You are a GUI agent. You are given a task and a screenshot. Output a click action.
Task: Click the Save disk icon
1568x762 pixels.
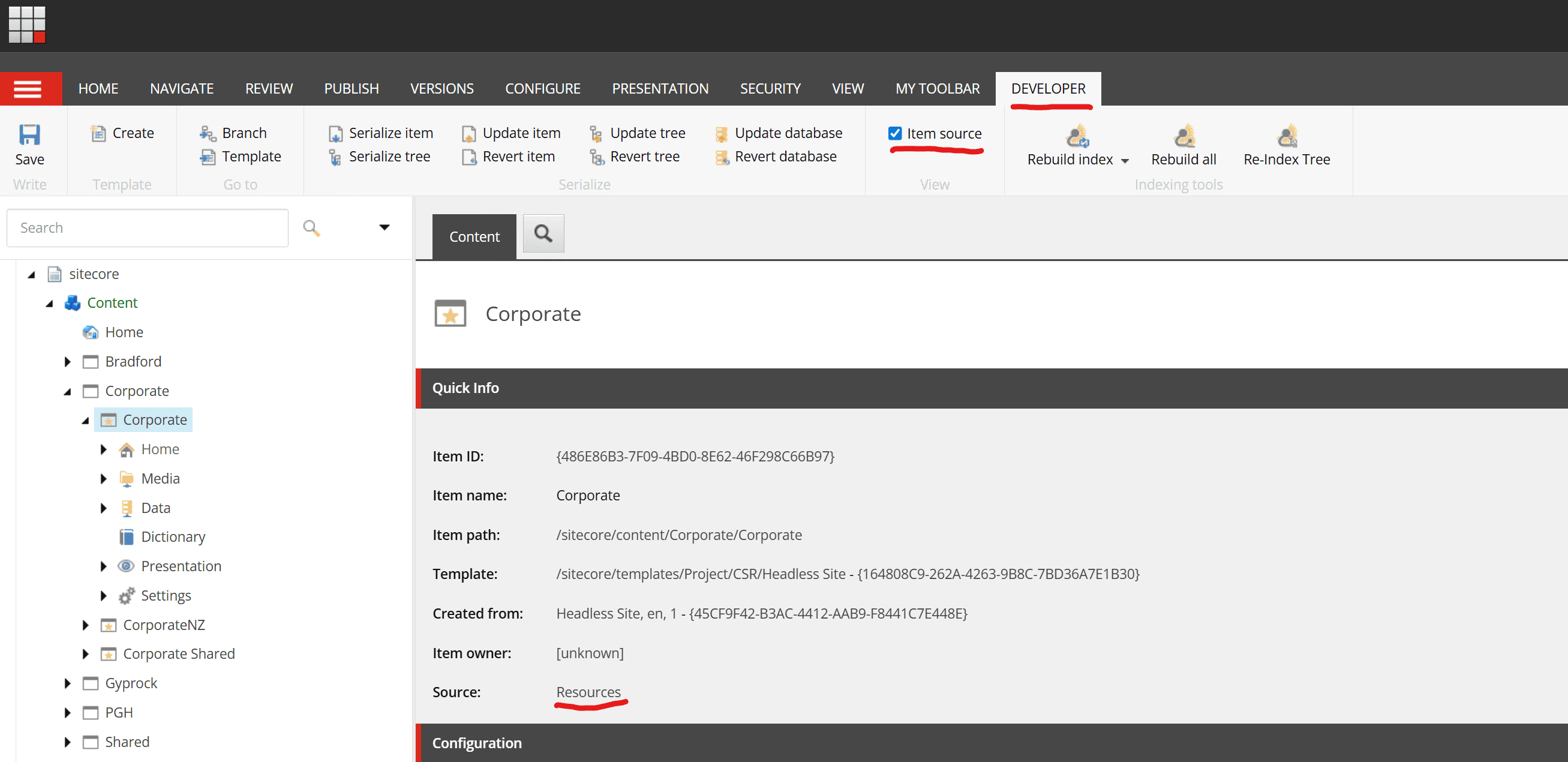(29, 135)
